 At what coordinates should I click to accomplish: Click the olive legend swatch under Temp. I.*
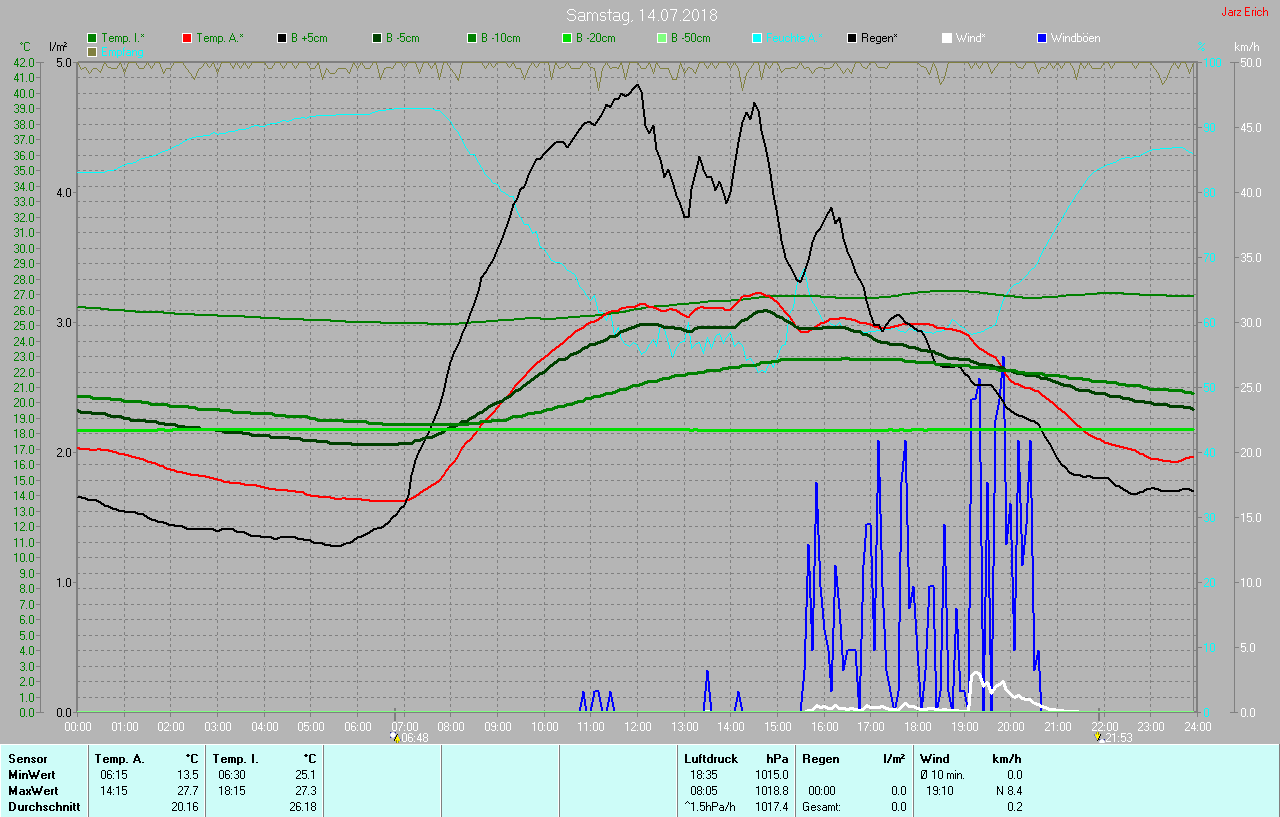(x=92, y=51)
